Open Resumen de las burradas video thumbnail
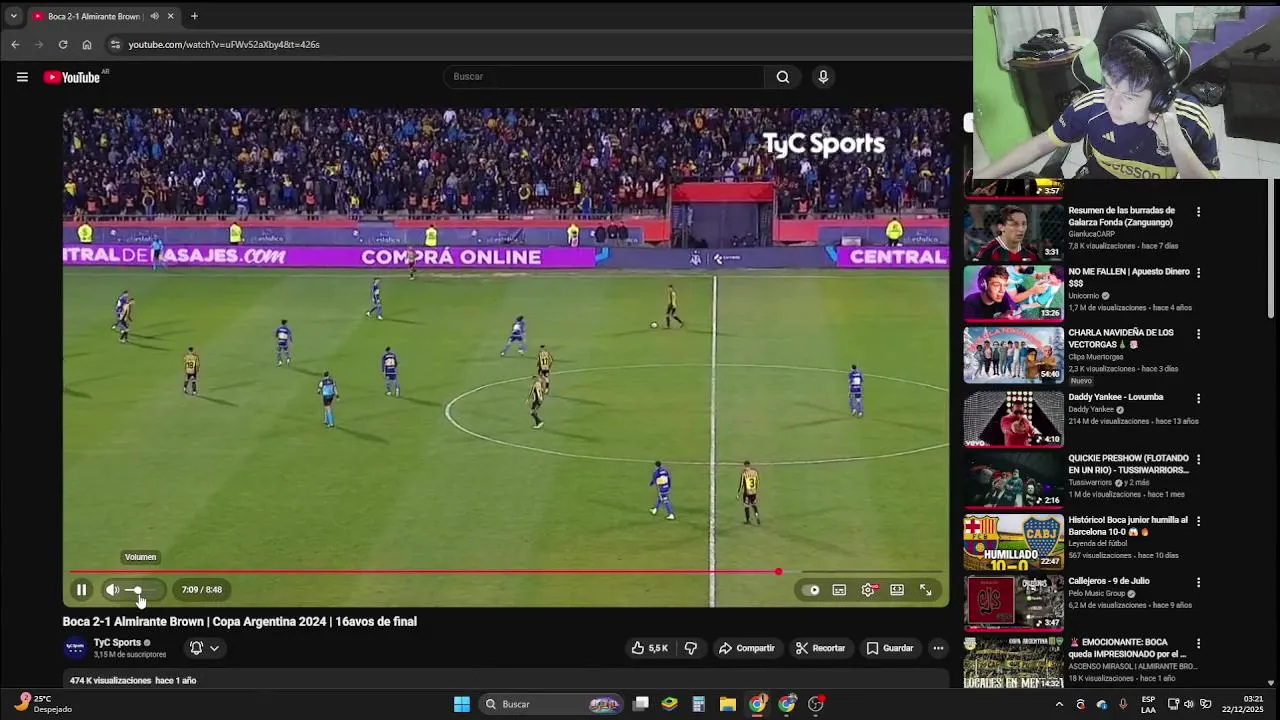This screenshot has width=1280, height=720. coord(1013,232)
